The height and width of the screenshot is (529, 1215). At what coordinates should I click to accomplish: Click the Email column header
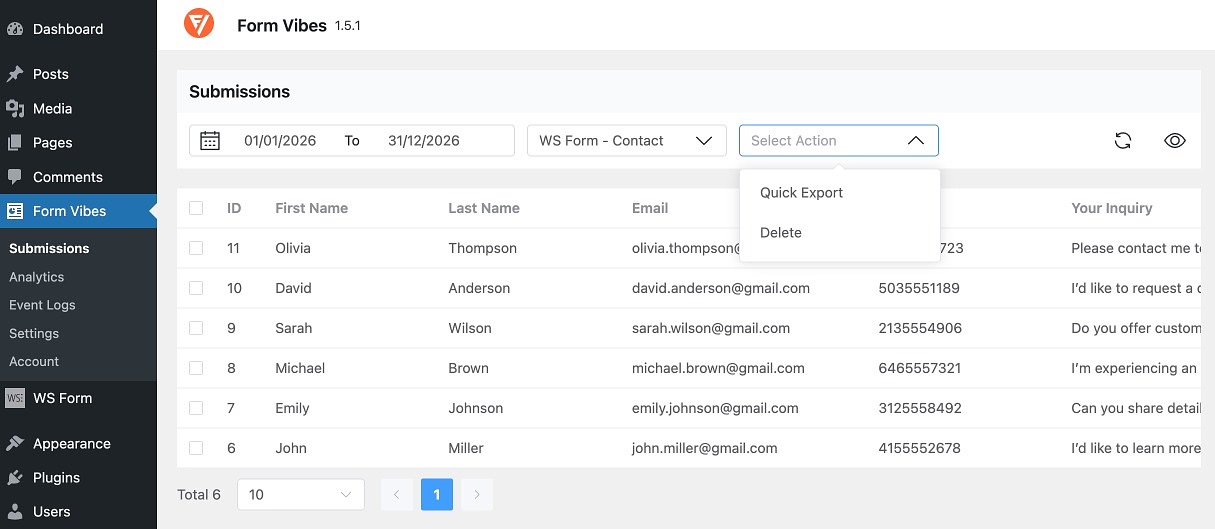click(650, 208)
